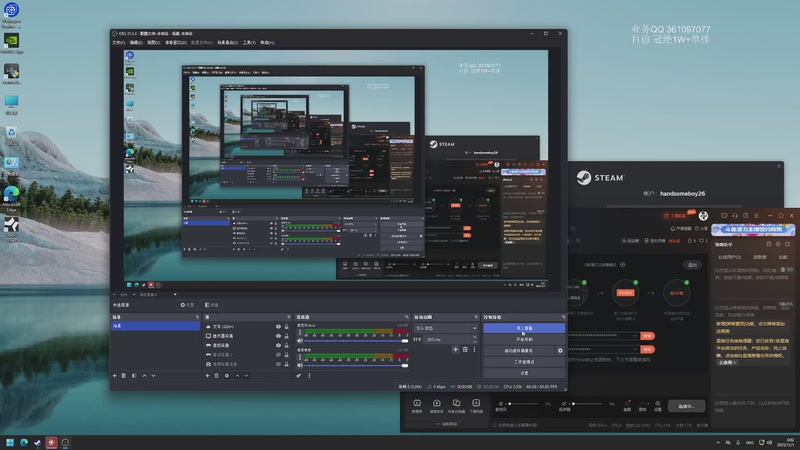The image size is (800, 450).
Task: Adjust the 麦克风/Aux volume slider
Action: coord(356,340)
